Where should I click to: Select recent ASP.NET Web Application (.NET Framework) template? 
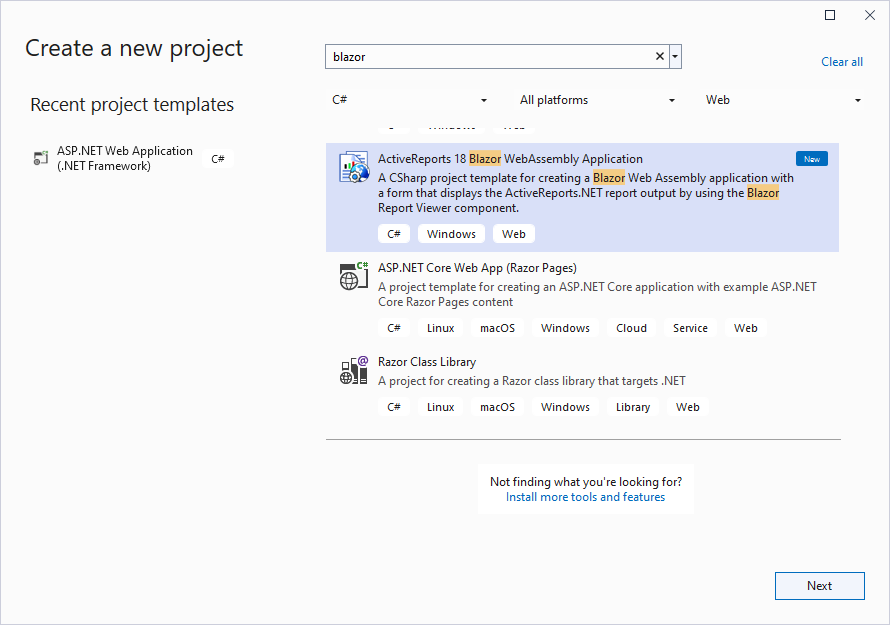[131, 158]
